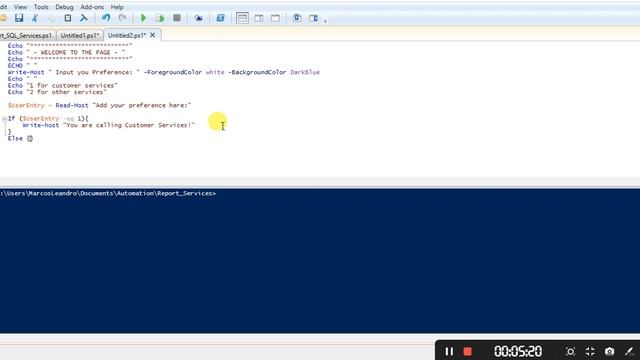Open the Debug menu
Viewport: 640px width, 360px height.
pos(64,7)
